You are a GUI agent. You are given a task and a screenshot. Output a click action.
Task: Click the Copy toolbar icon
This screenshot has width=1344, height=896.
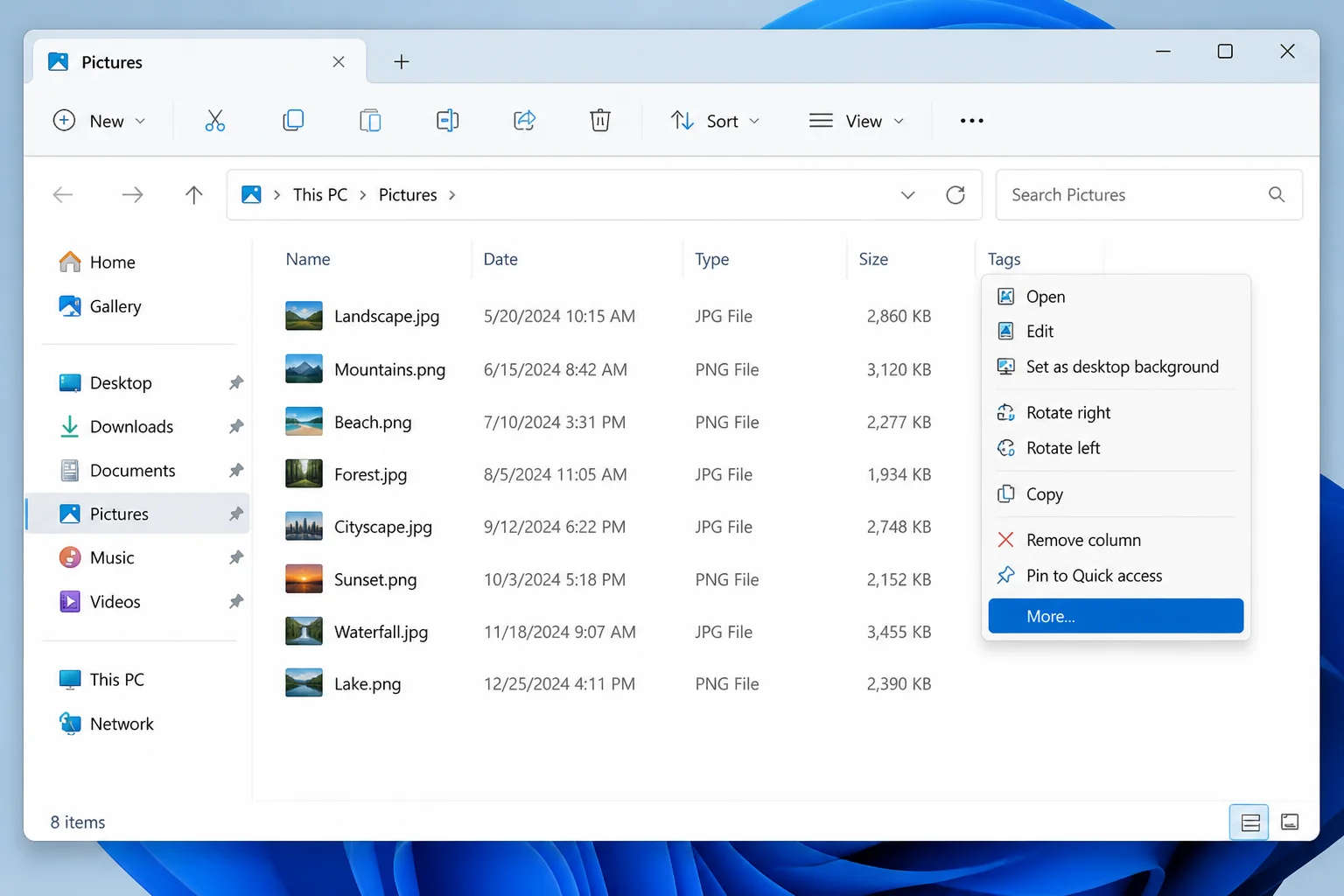click(293, 121)
